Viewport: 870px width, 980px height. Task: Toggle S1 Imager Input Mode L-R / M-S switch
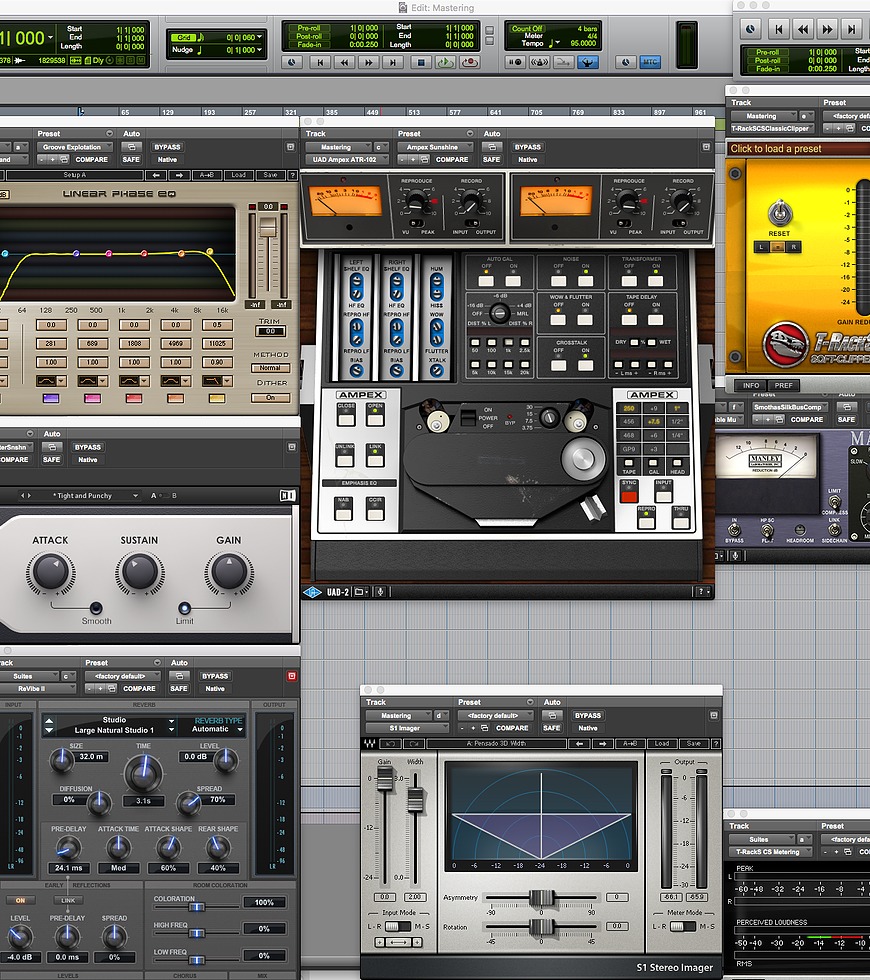[399, 926]
